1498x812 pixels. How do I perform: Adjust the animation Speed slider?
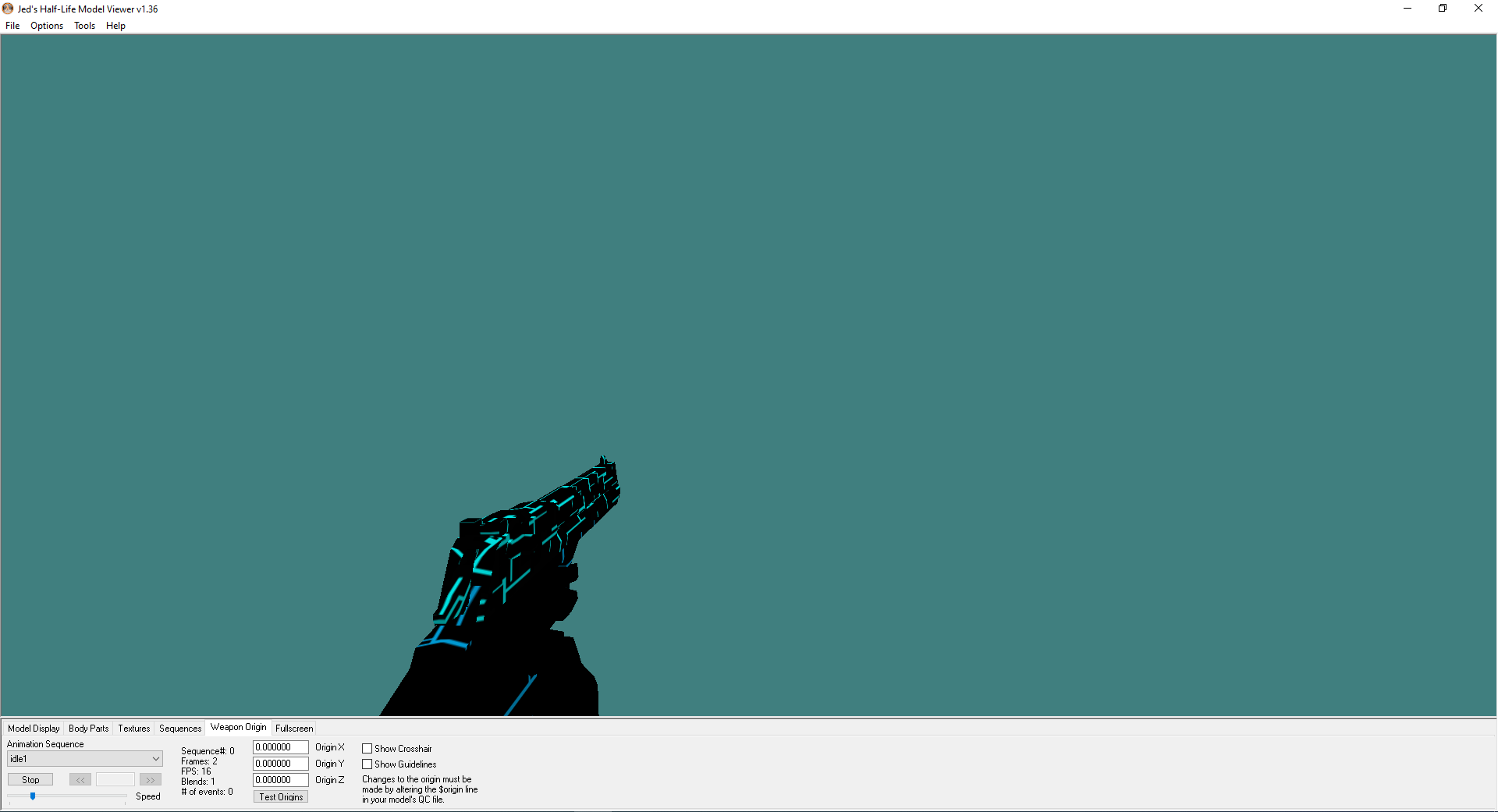(33, 796)
